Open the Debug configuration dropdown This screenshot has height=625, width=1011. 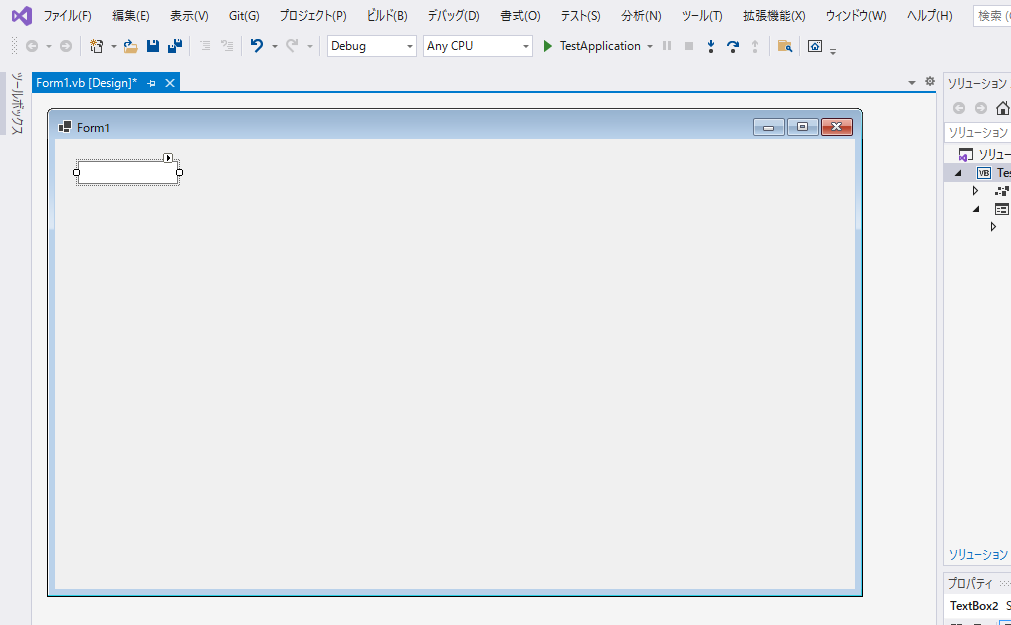(410, 46)
